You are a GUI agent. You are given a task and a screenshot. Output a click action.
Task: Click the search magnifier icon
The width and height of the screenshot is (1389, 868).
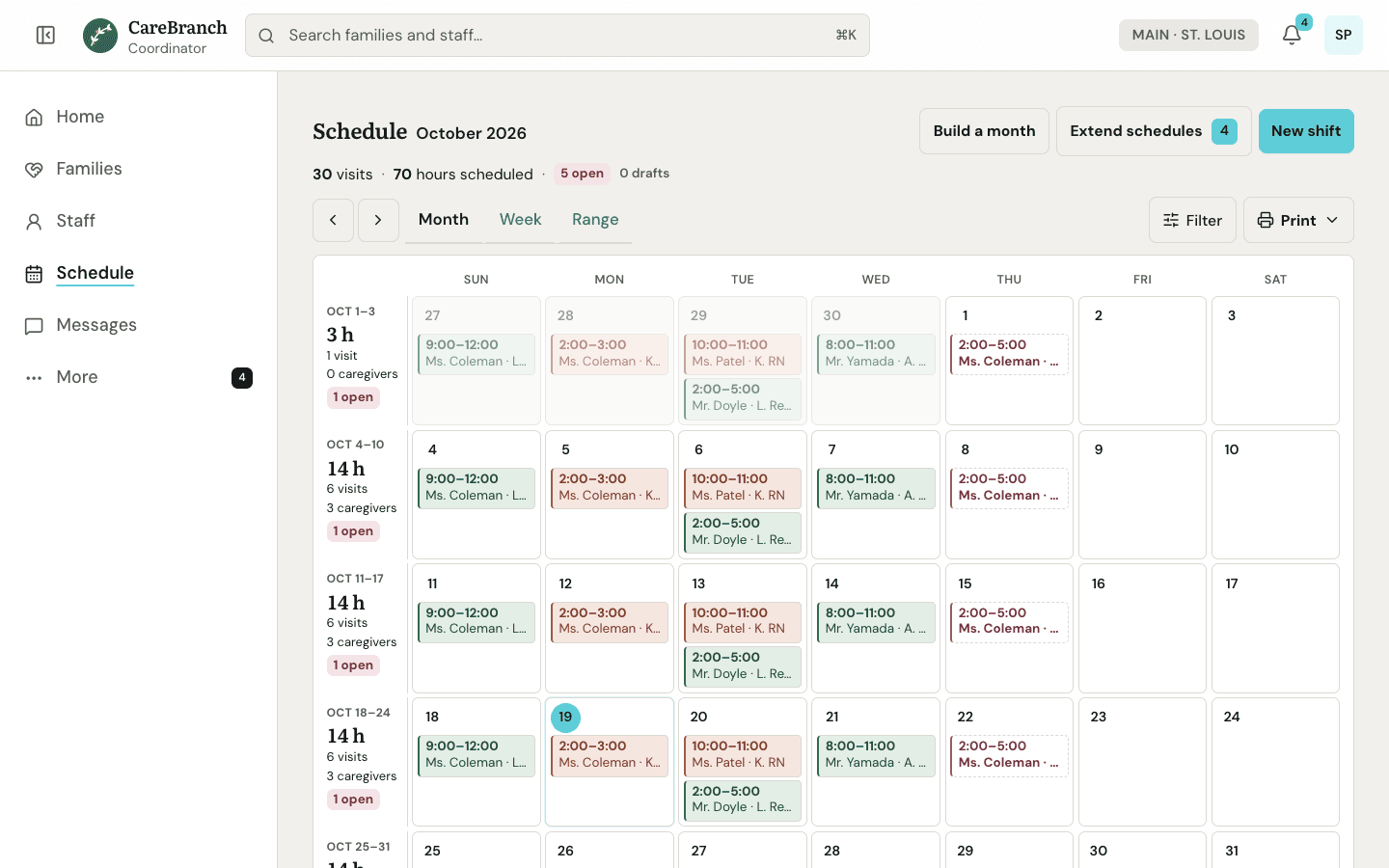point(267,36)
